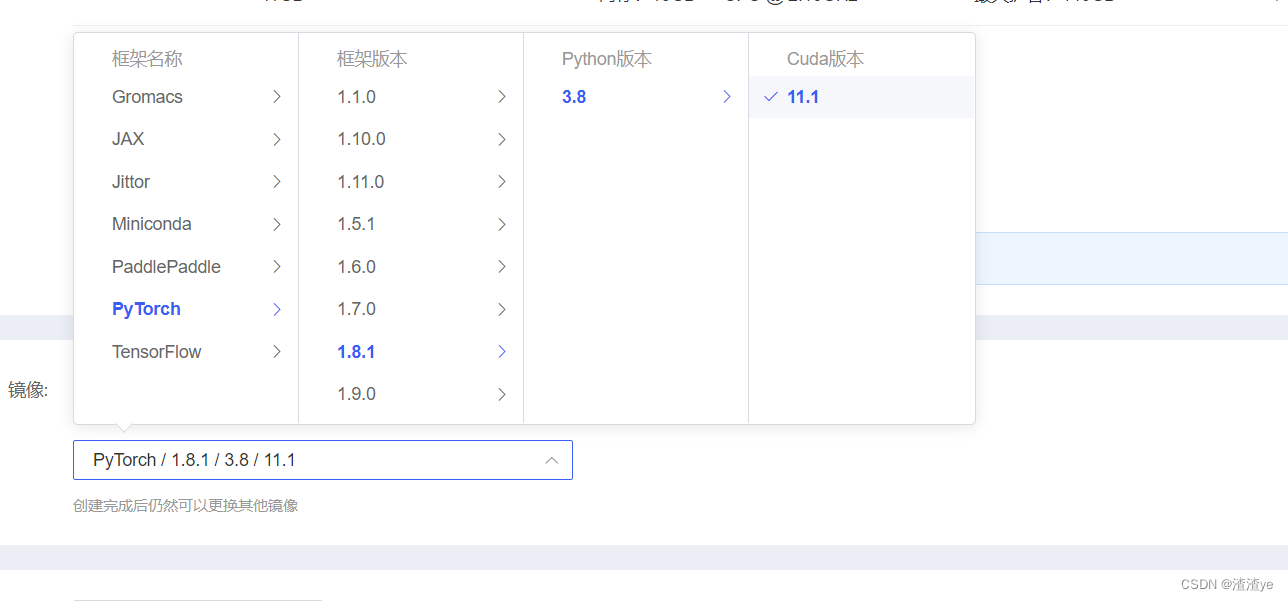Screen dimensions: 1288x601
Task: Expand the version 1.7.0 chevron arrow
Action: pyautogui.click(x=502, y=309)
